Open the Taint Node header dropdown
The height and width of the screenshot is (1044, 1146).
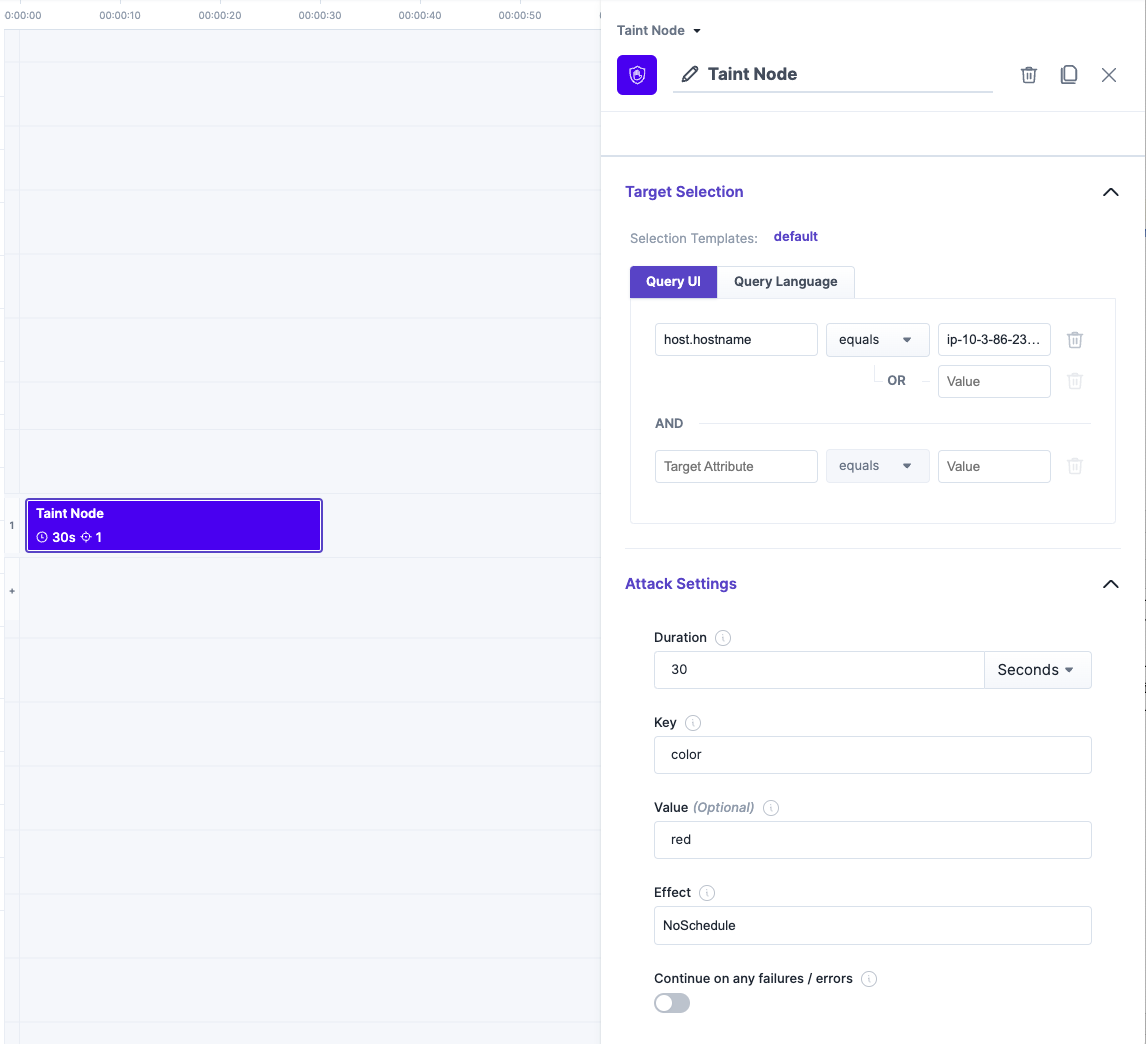coord(697,31)
